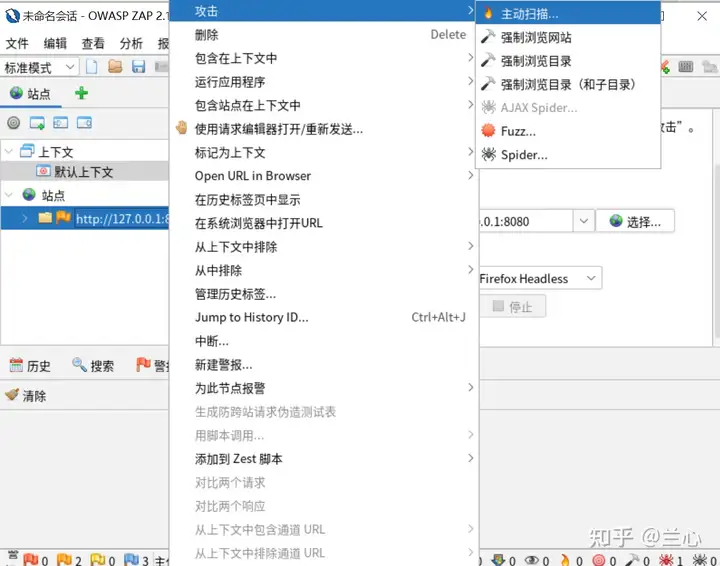Click into the URL field showing .0.1:8080

(x=526, y=221)
